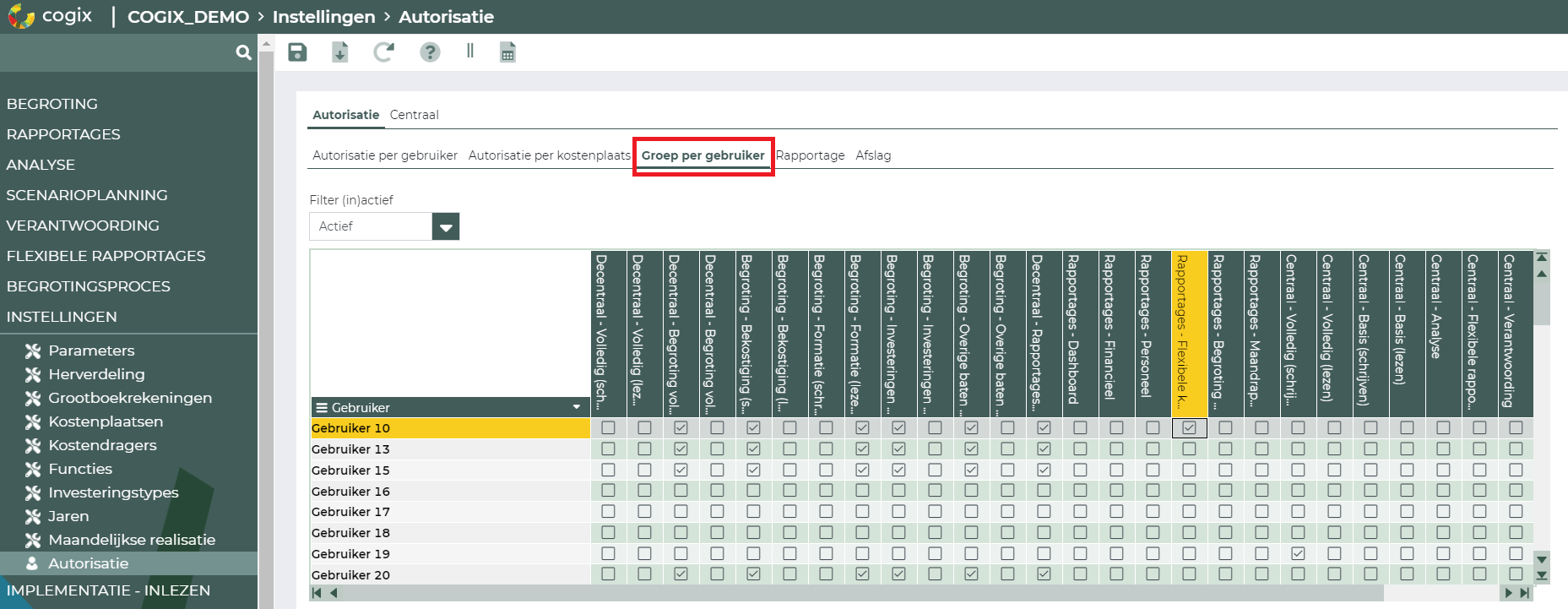Click the spreadsheet export icon in toolbar
The image size is (1568, 609).
point(507,52)
